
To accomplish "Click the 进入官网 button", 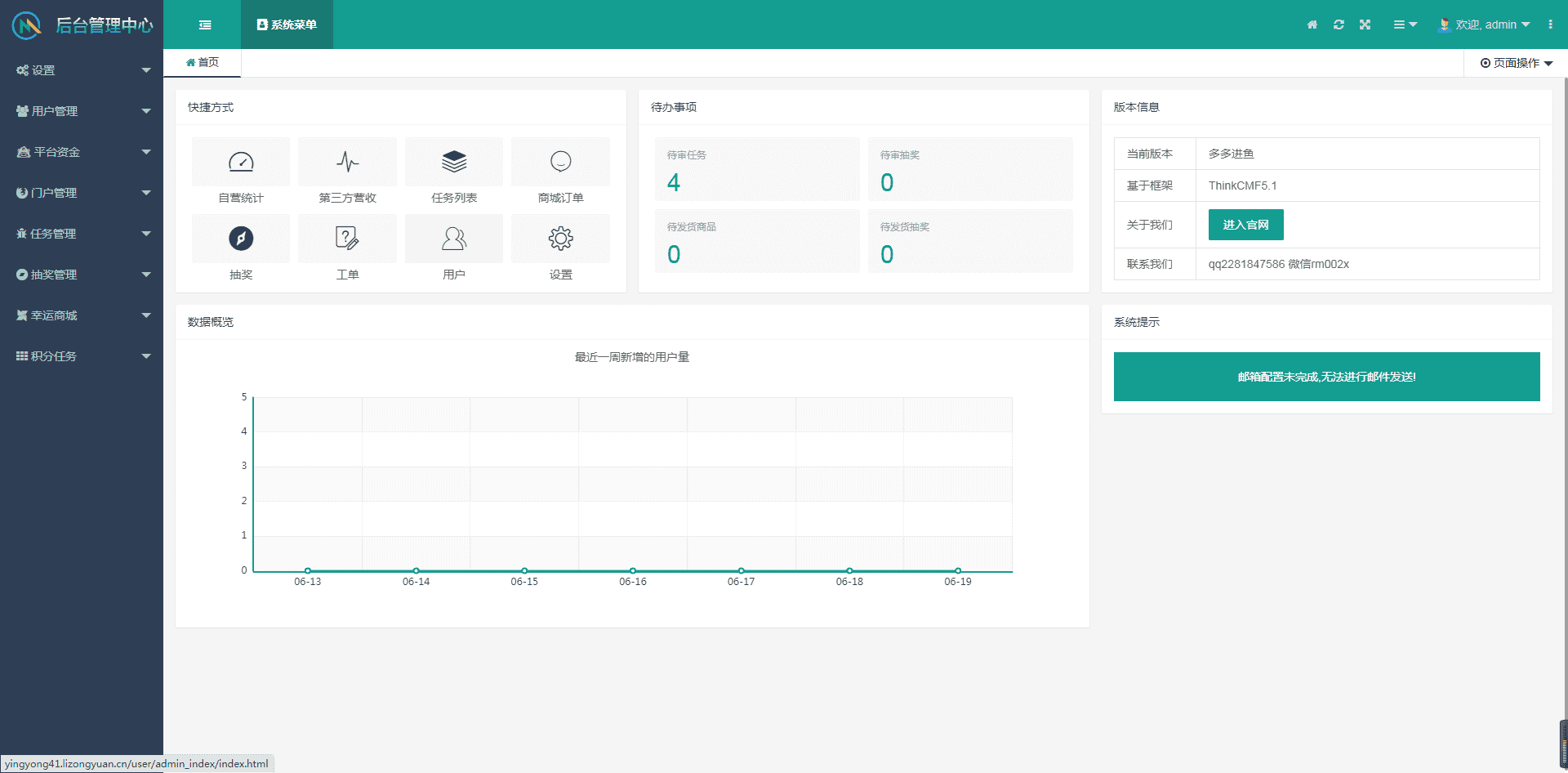I will pos(1245,225).
